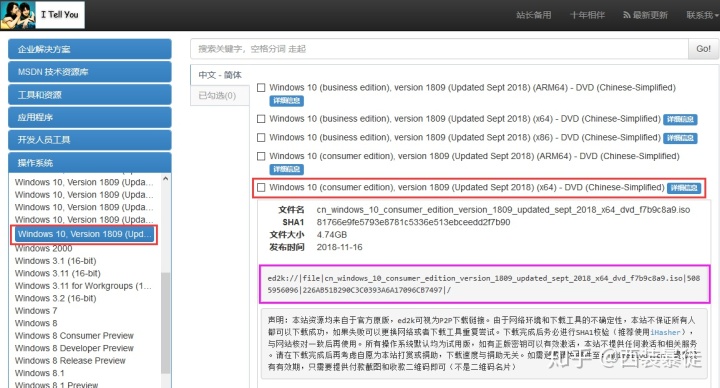Image resolution: width=720 pixels, height=388 pixels.
Task: Click the SHA1 hash value
Action: pyautogui.click(x=413, y=222)
